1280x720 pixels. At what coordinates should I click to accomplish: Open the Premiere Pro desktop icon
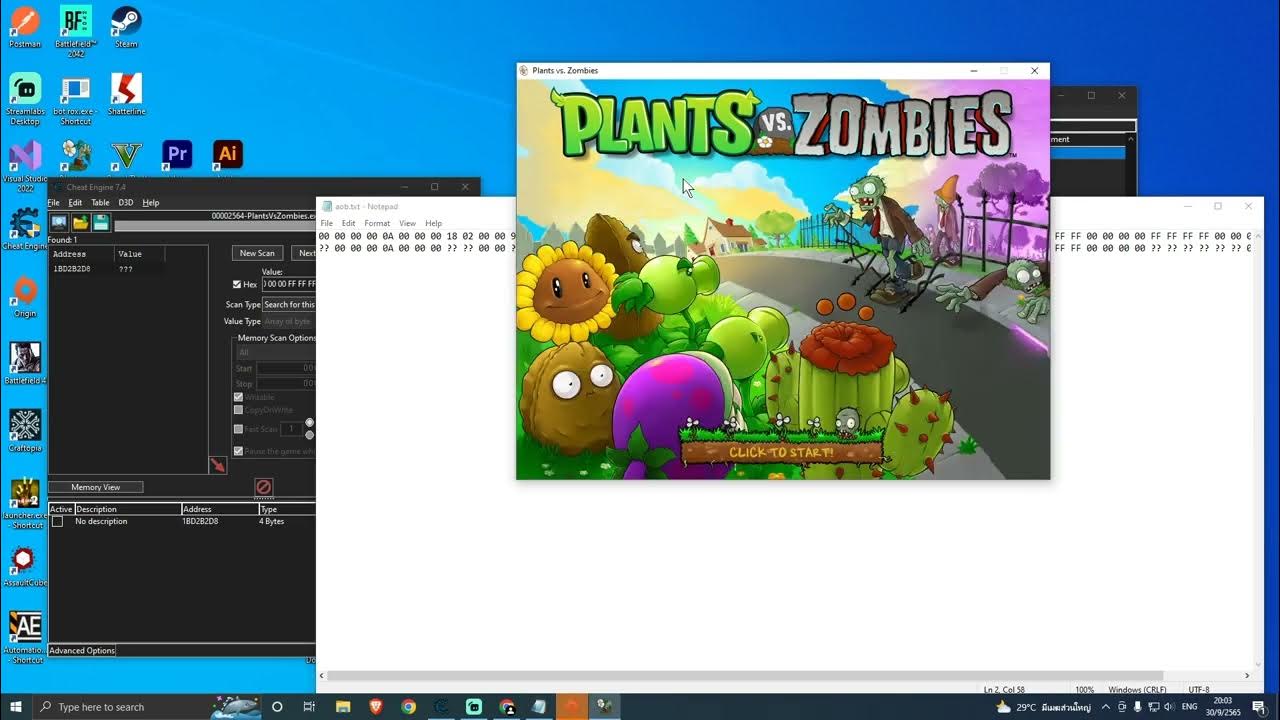(177, 154)
